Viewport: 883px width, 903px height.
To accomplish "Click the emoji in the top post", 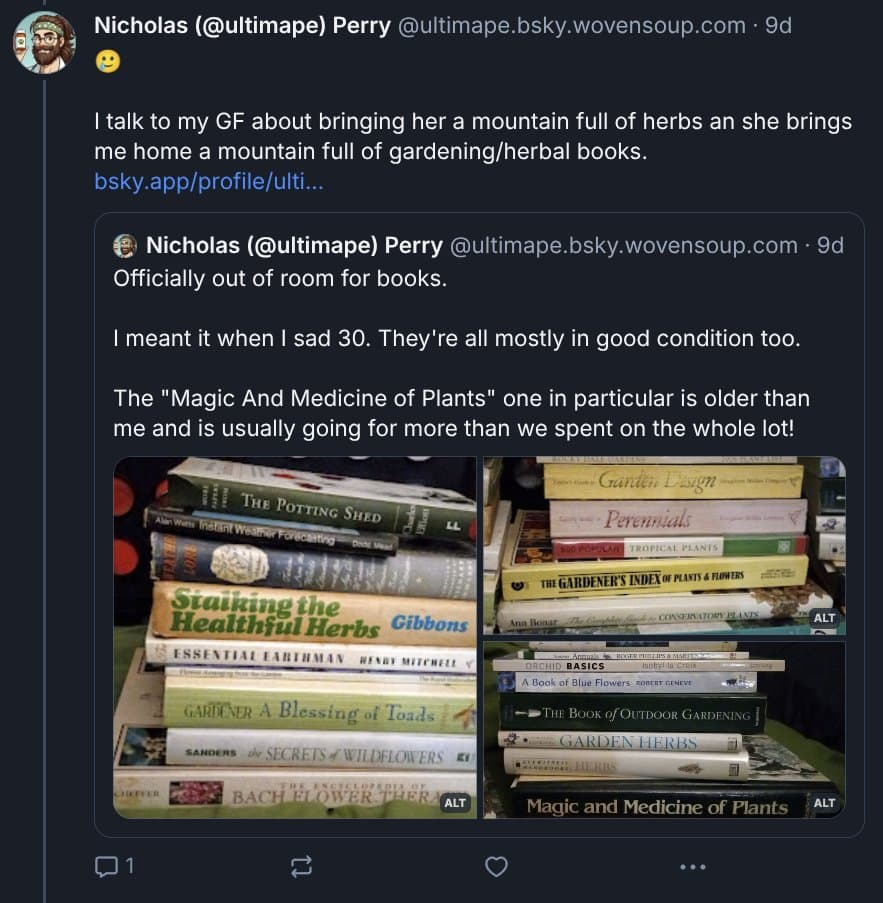I will point(107,62).
